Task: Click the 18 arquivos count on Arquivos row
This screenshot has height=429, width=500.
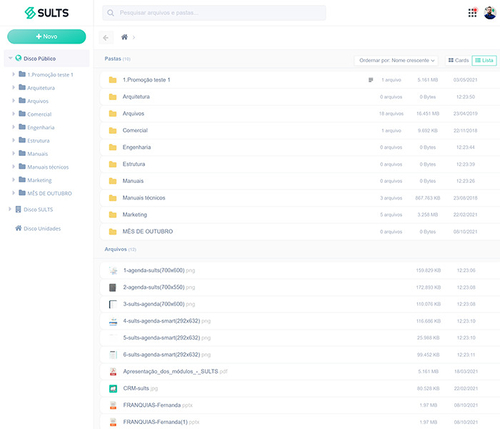Action: [x=391, y=114]
